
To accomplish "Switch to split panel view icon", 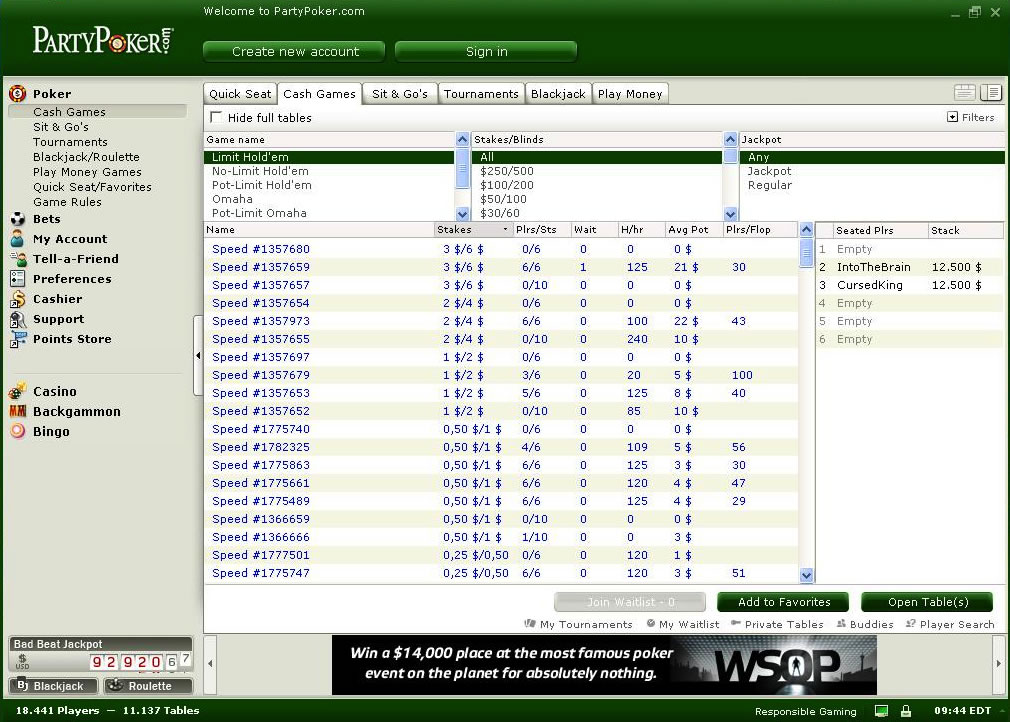I will pyautogui.click(x=991, y=93).
